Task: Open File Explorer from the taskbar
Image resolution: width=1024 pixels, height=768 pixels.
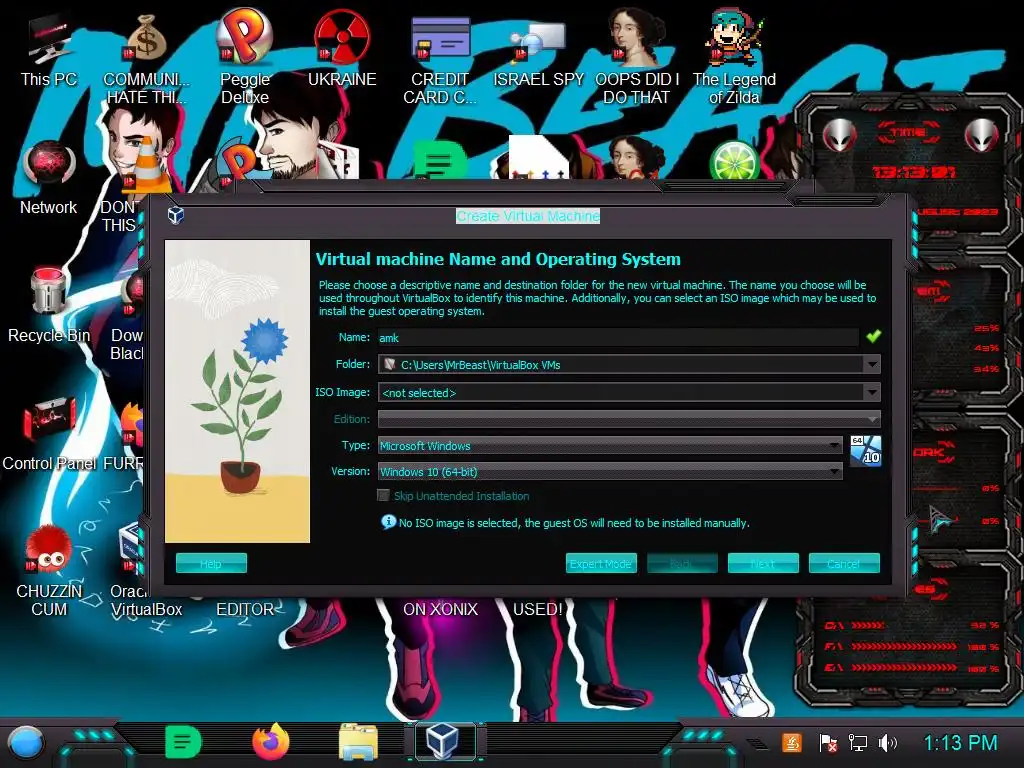Action: pyautogui.click(x=358, y=743)
